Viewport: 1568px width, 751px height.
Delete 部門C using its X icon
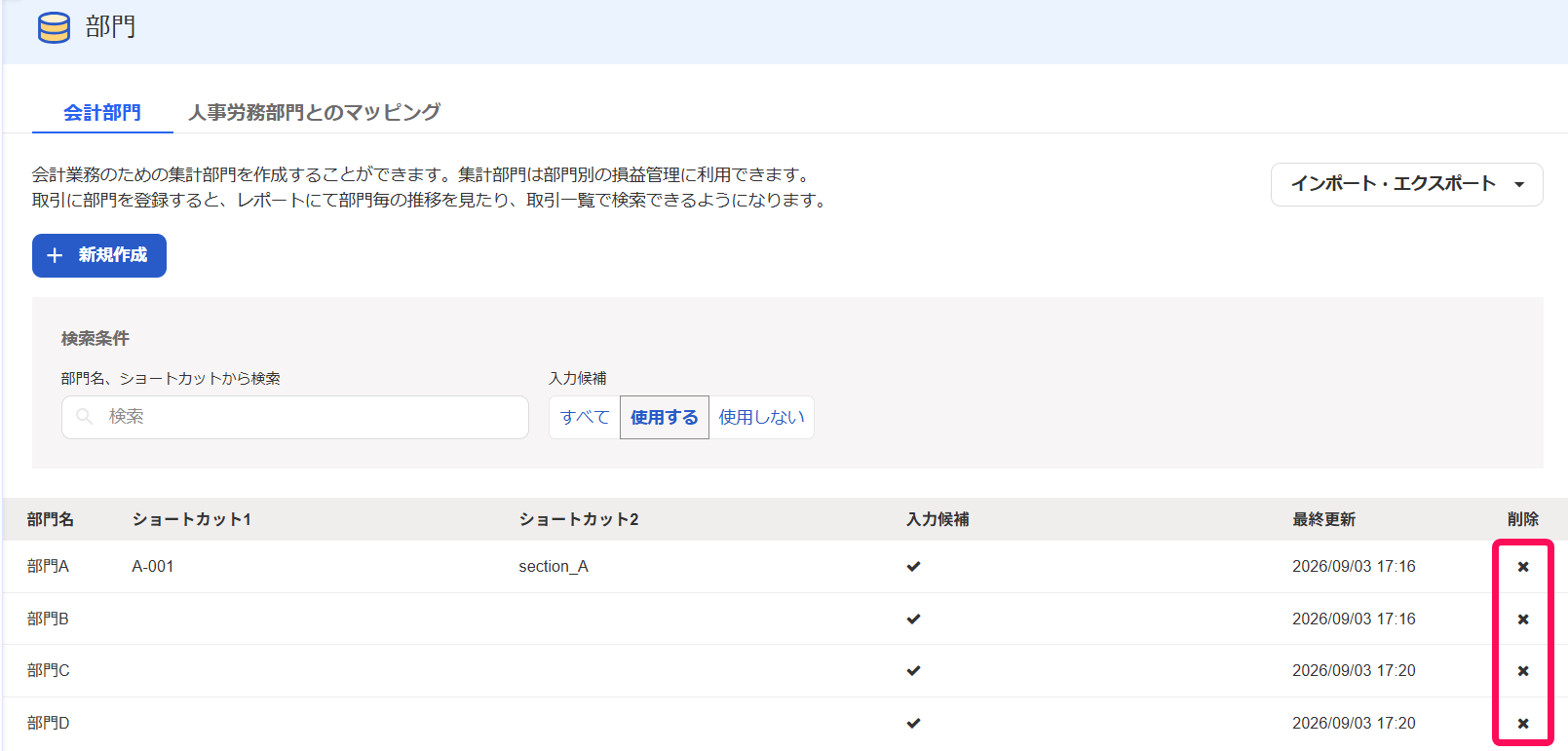click(1523, 671)
